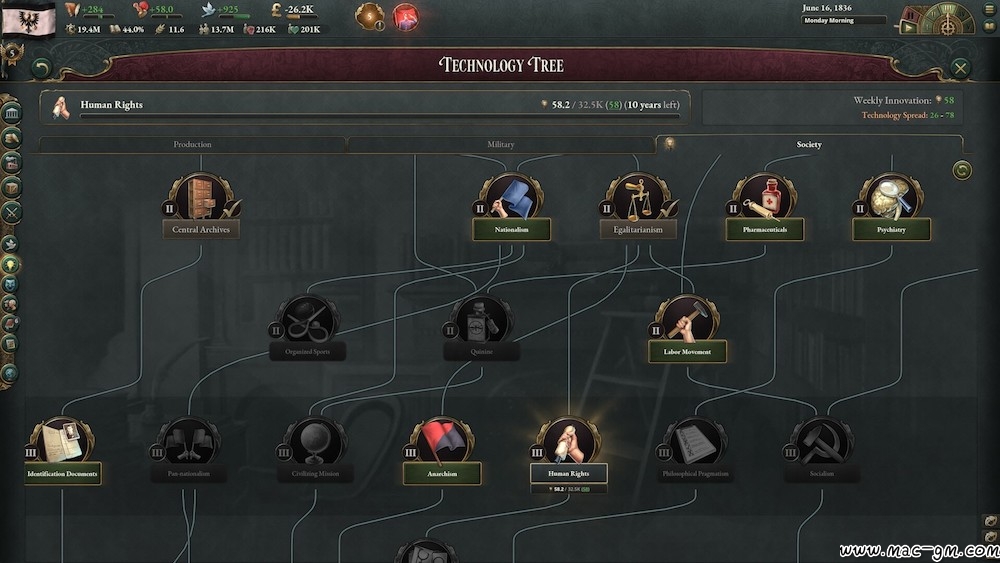The image size is (1000, 563).
Task: Open the Society tab
Action: pos(809,145)
